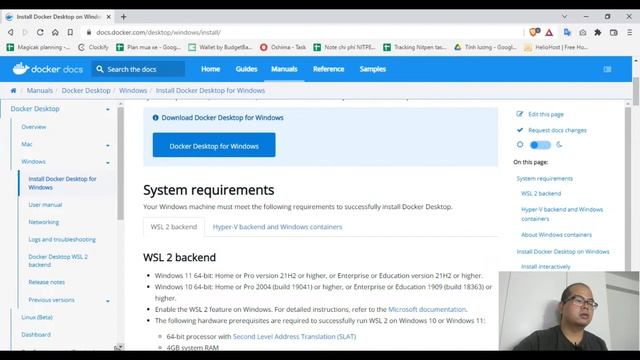Click the Docker Desktop for Windows button

pyautogui.click(x=214, y=145)
